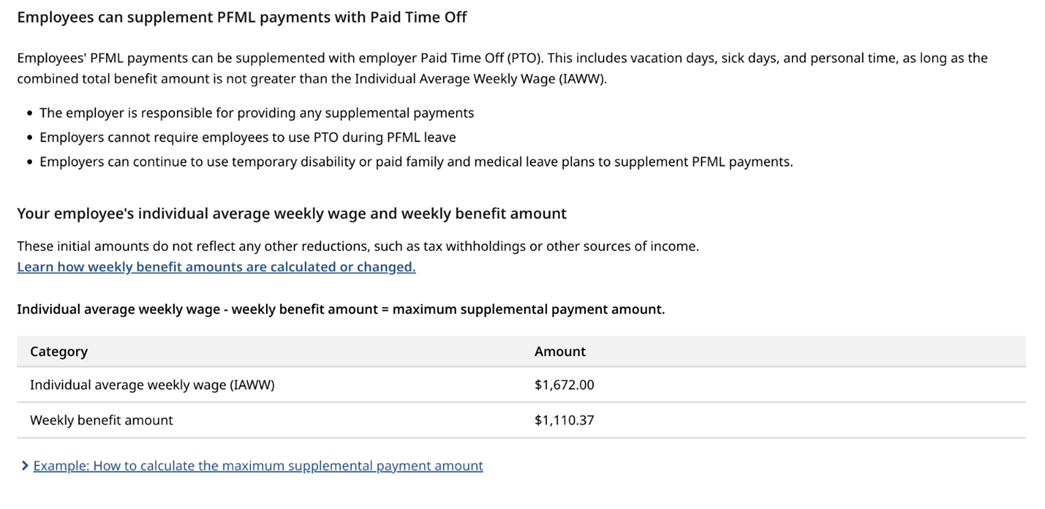Select the Individual average weekly wage (IAWW) row label
1045x509 pixels.
point(152,385)
